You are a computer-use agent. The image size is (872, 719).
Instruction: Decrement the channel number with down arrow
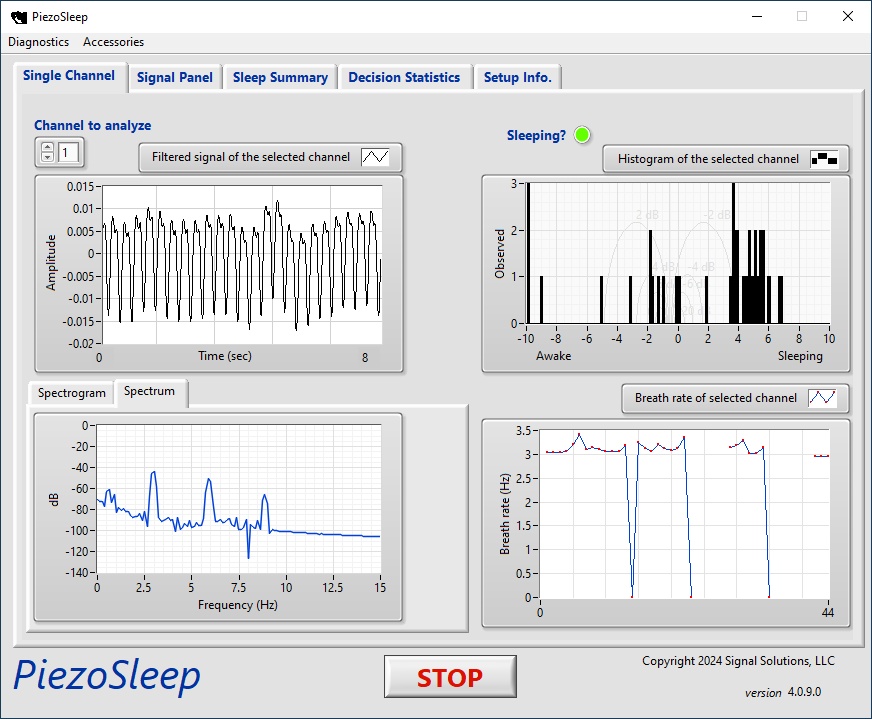[47, 158]
